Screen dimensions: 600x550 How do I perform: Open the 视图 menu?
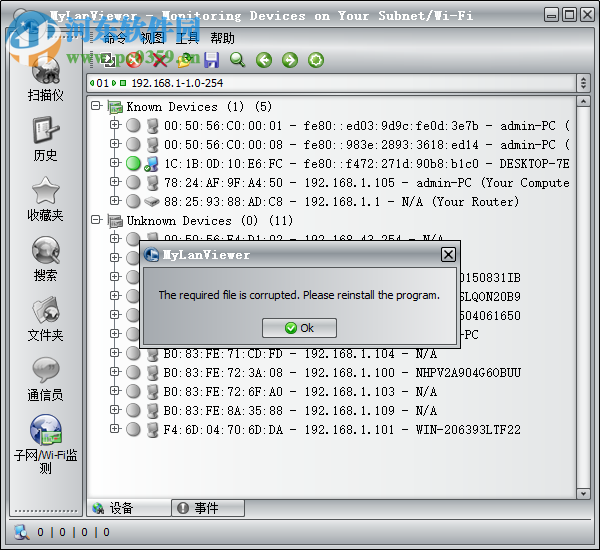click(x=152, y=38)
